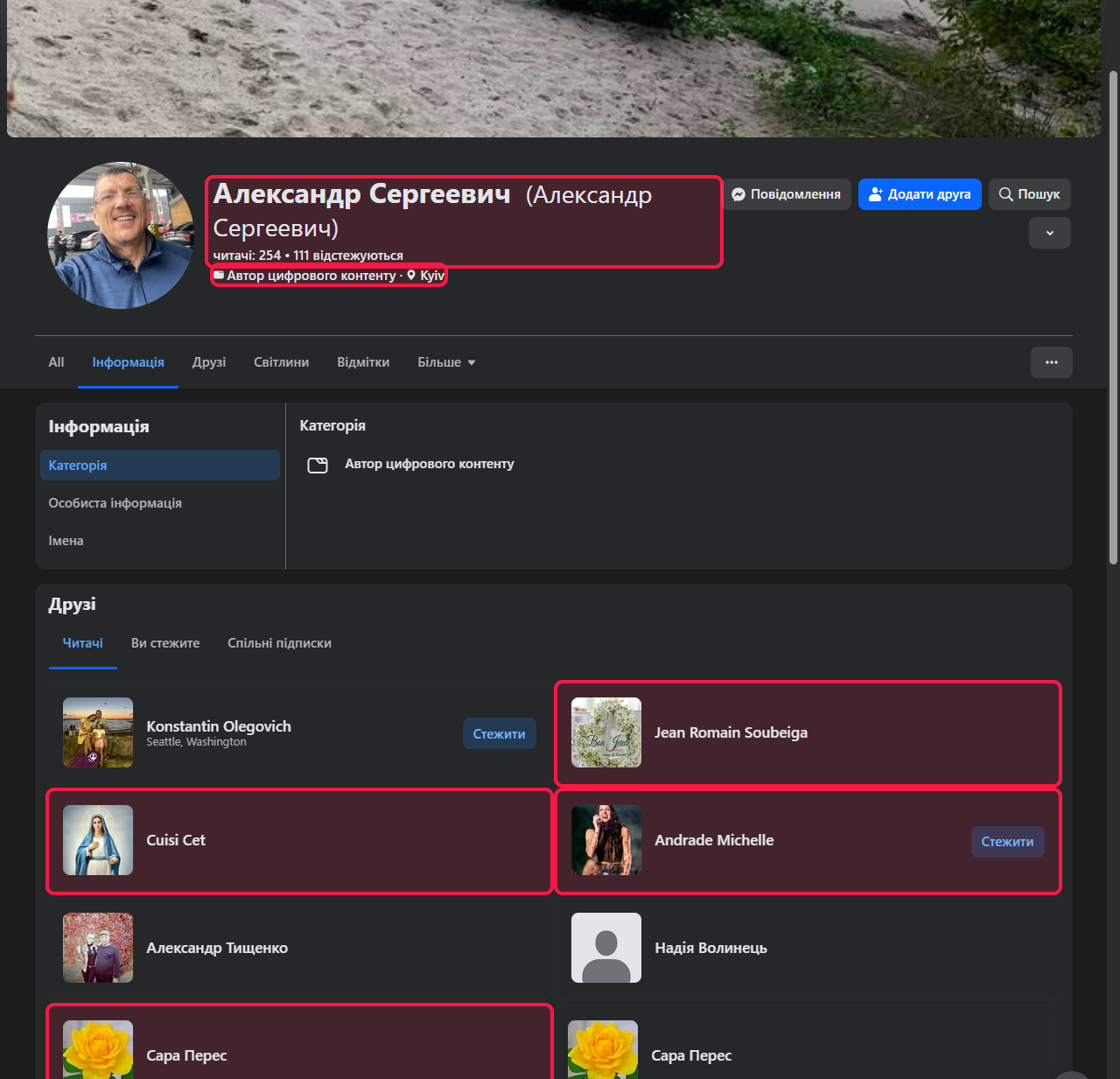The image size is (1120, 1079).
Task: Select the Інформація tab
Action: pyautogui.click(x=128, y=362)
